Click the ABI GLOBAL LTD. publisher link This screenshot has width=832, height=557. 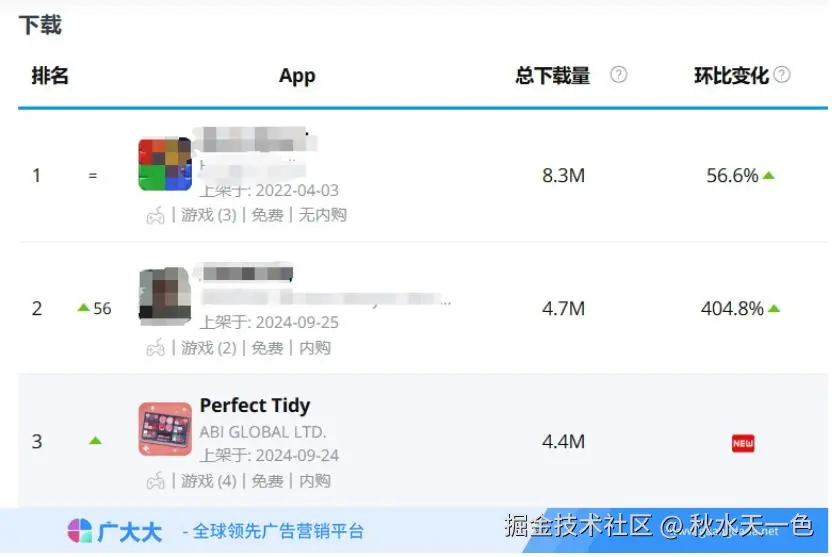pyautogui.click(x=263, y=432)
